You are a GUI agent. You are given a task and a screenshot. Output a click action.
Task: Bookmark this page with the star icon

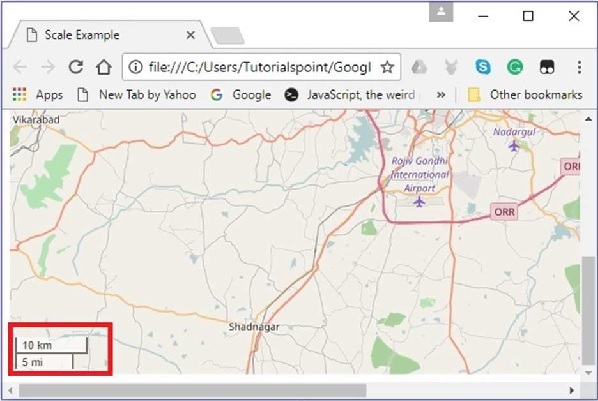pos(387,67)
